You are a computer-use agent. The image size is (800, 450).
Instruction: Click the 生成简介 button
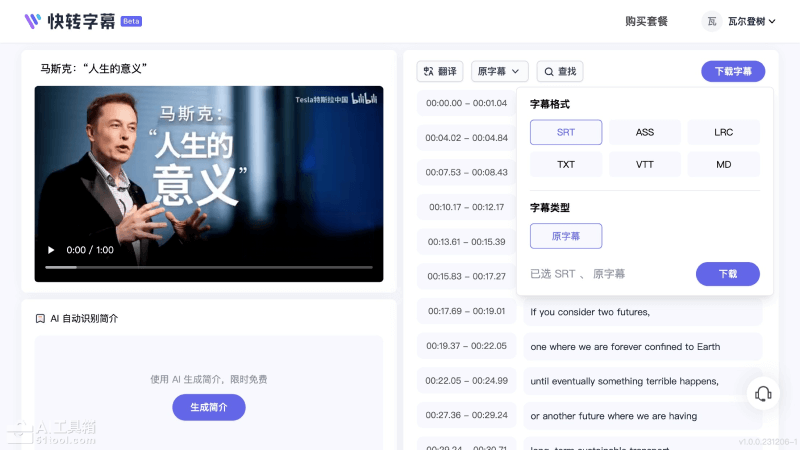[x=209, y=407]
